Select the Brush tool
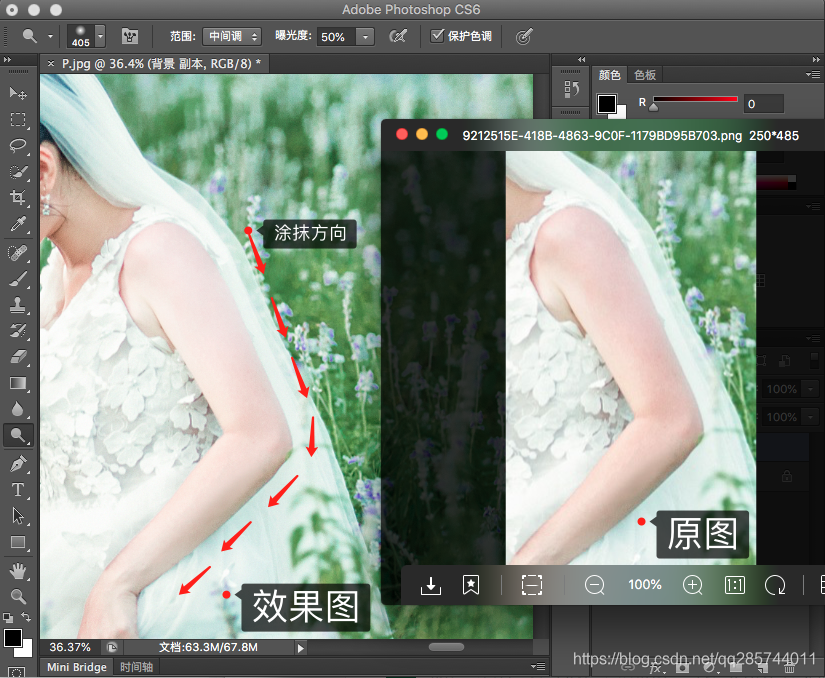Viewport: 825px width, 678px height. [18, 279]
